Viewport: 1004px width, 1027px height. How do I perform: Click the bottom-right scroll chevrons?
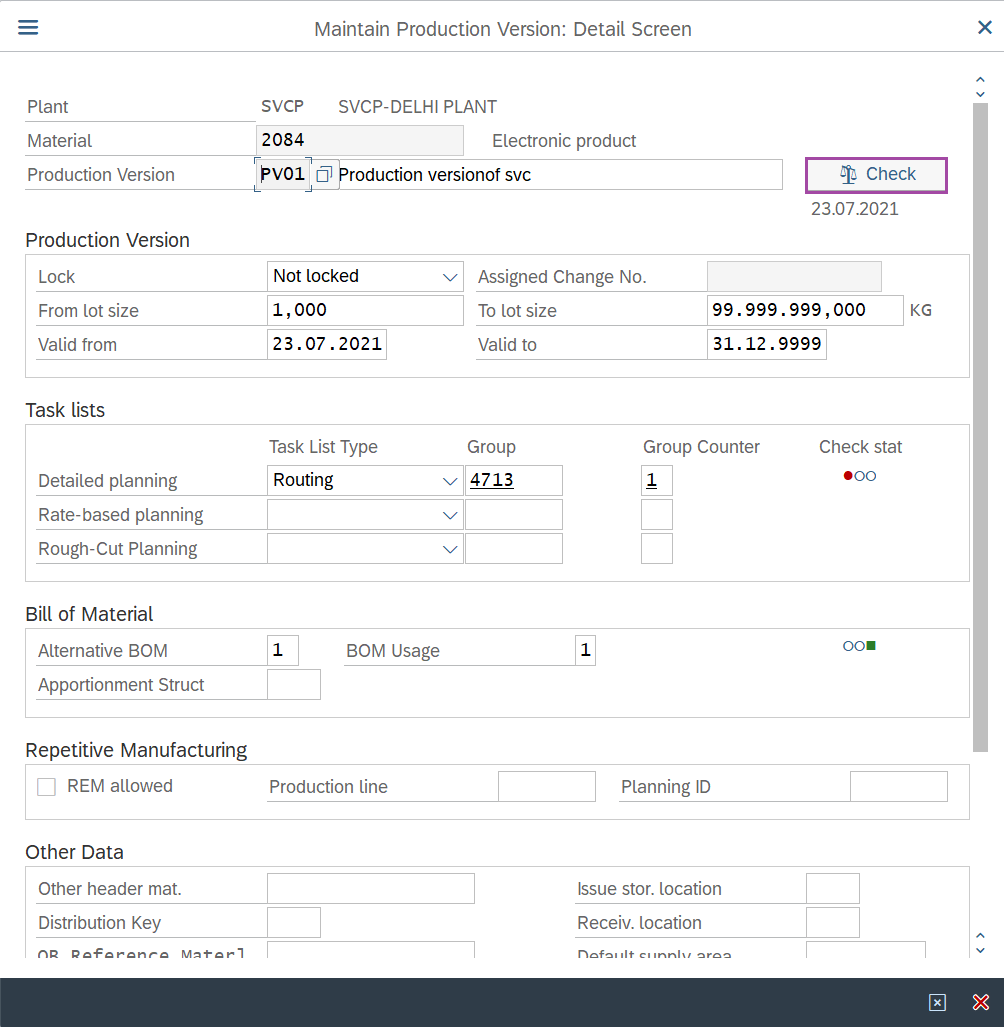pos(980,943)
